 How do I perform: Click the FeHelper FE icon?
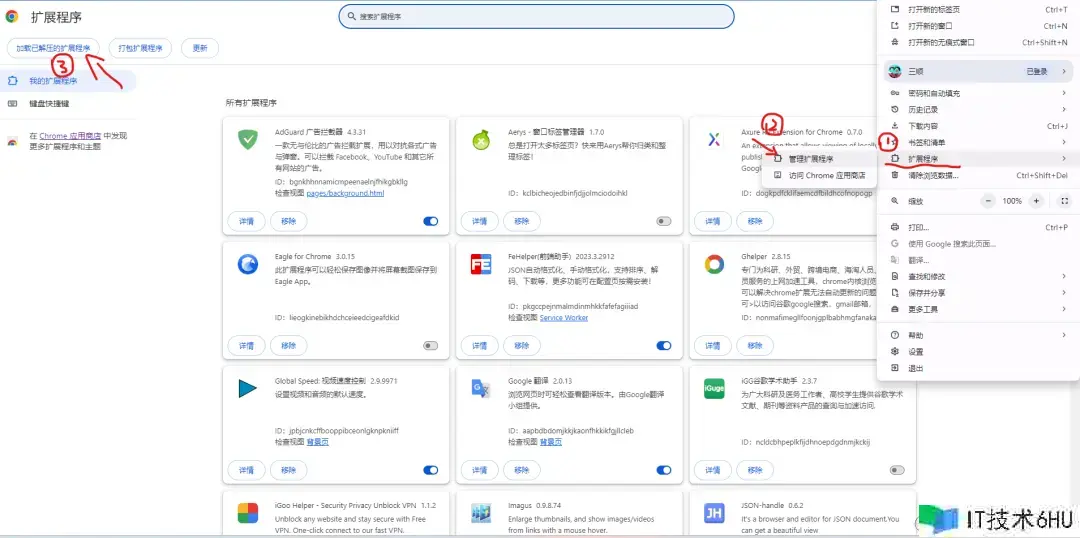481,264
